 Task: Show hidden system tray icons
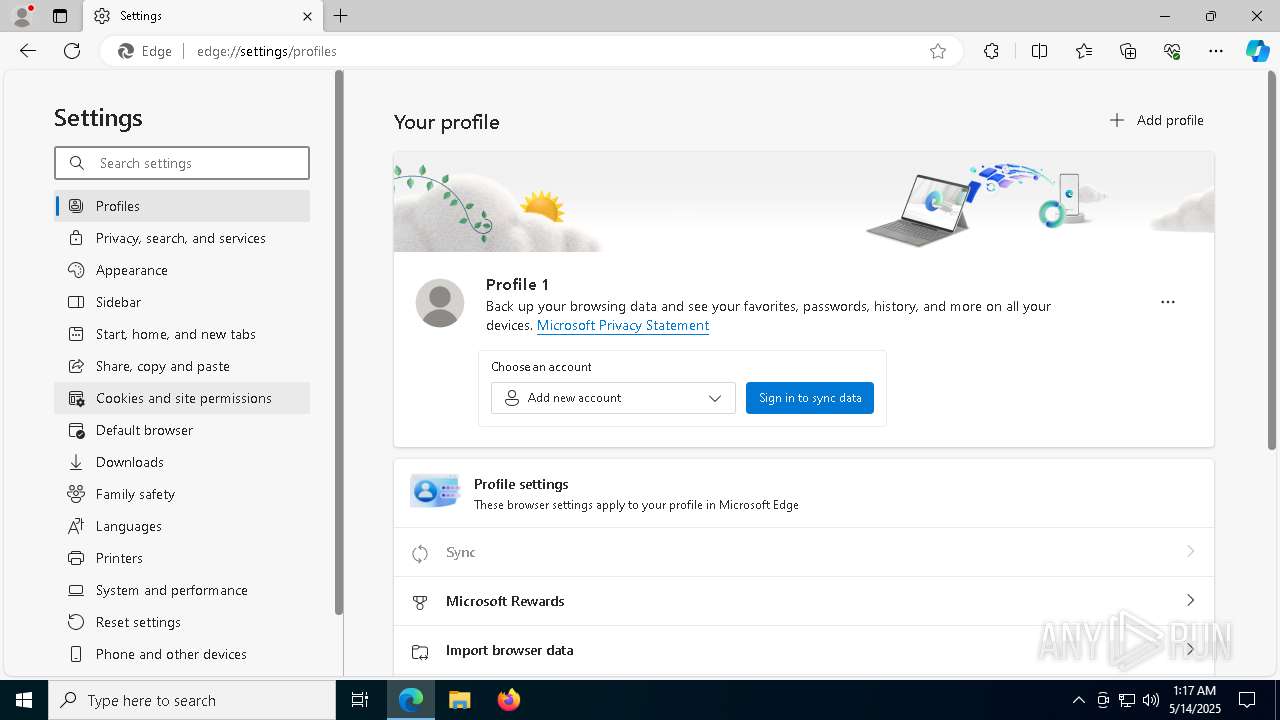pos(1078,700)
